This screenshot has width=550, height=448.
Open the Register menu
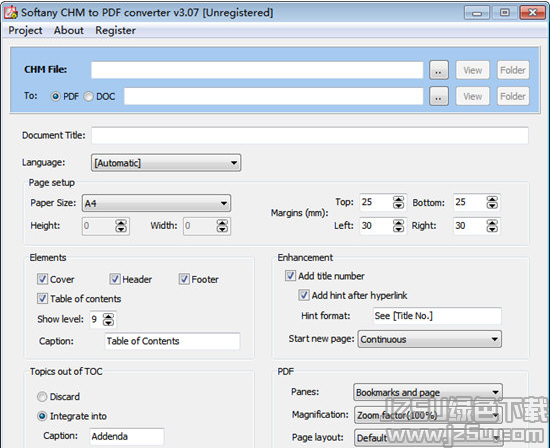pos(115,31)
